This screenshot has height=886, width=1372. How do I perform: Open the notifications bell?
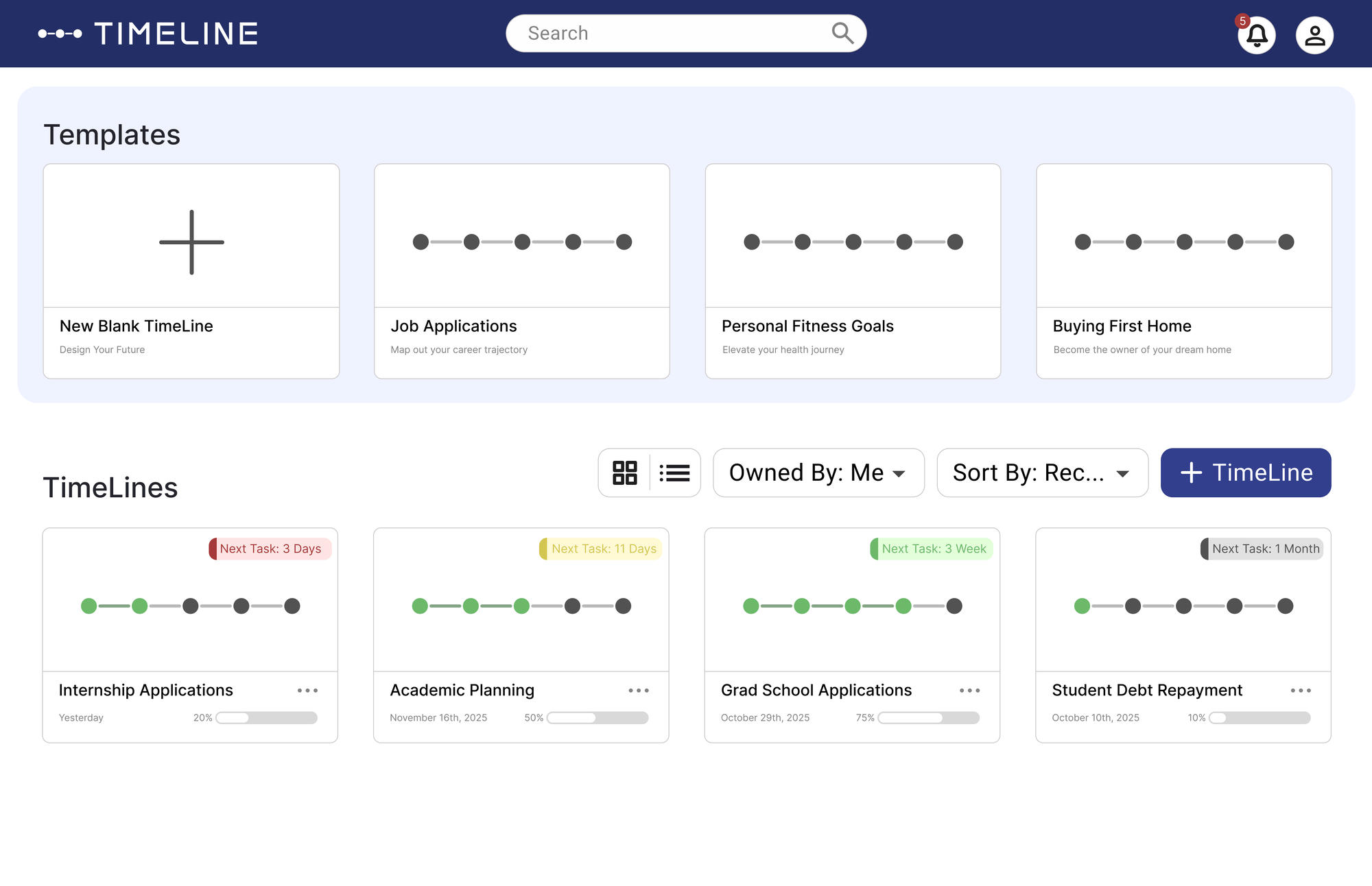1257,35
